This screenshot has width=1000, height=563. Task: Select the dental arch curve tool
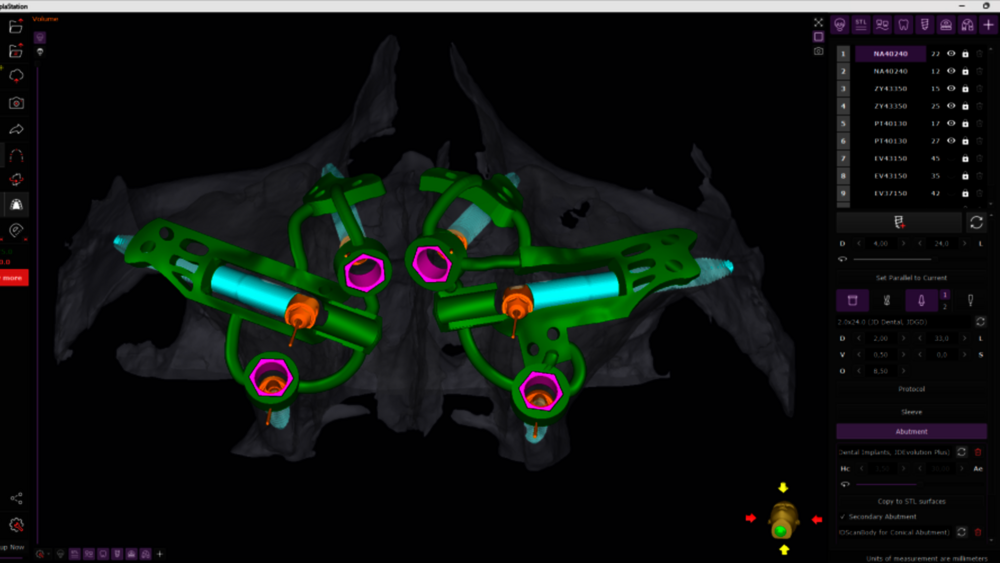pos(17,156)
